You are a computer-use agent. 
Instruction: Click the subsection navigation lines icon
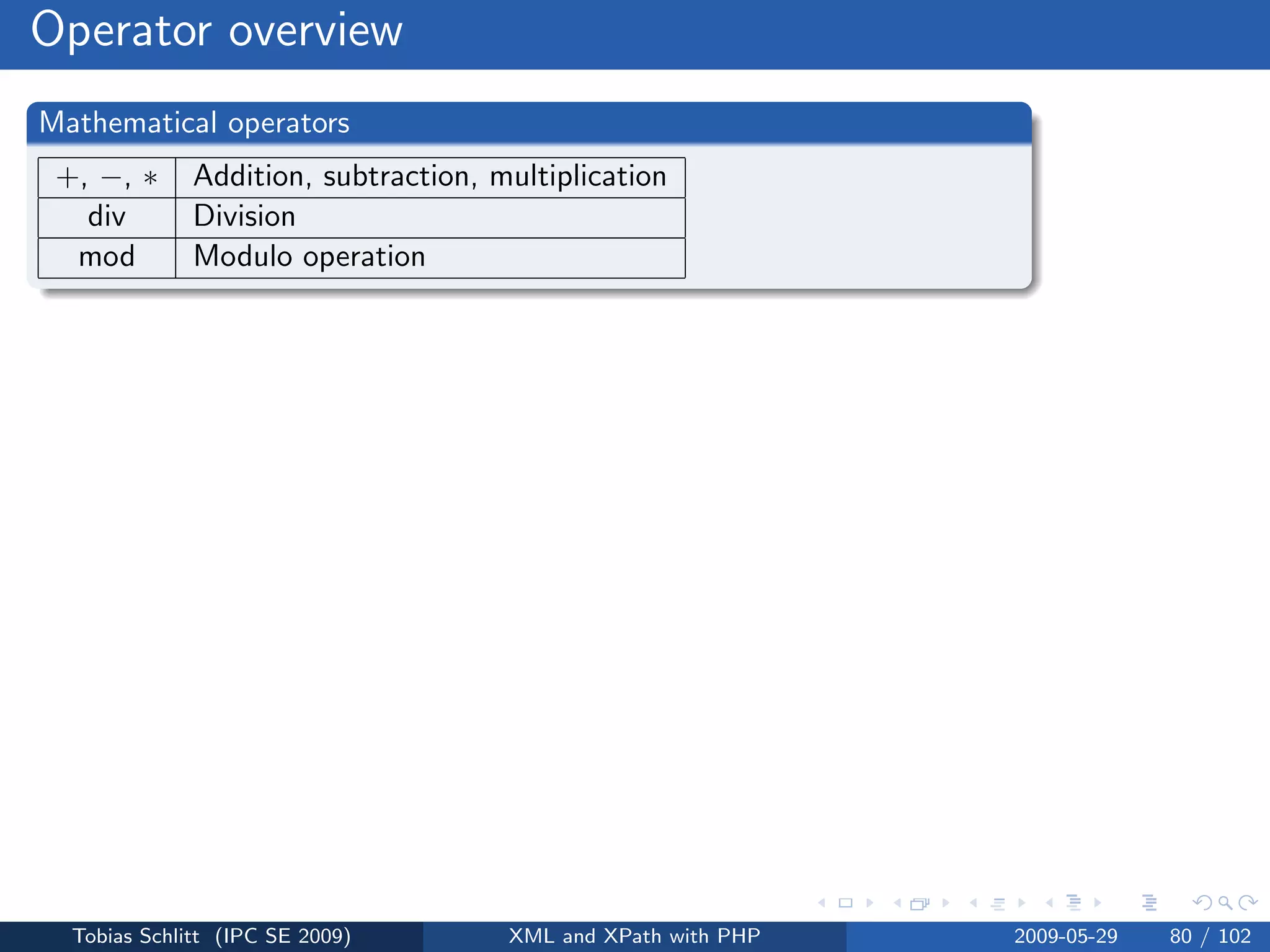click(x=997, y=904)
